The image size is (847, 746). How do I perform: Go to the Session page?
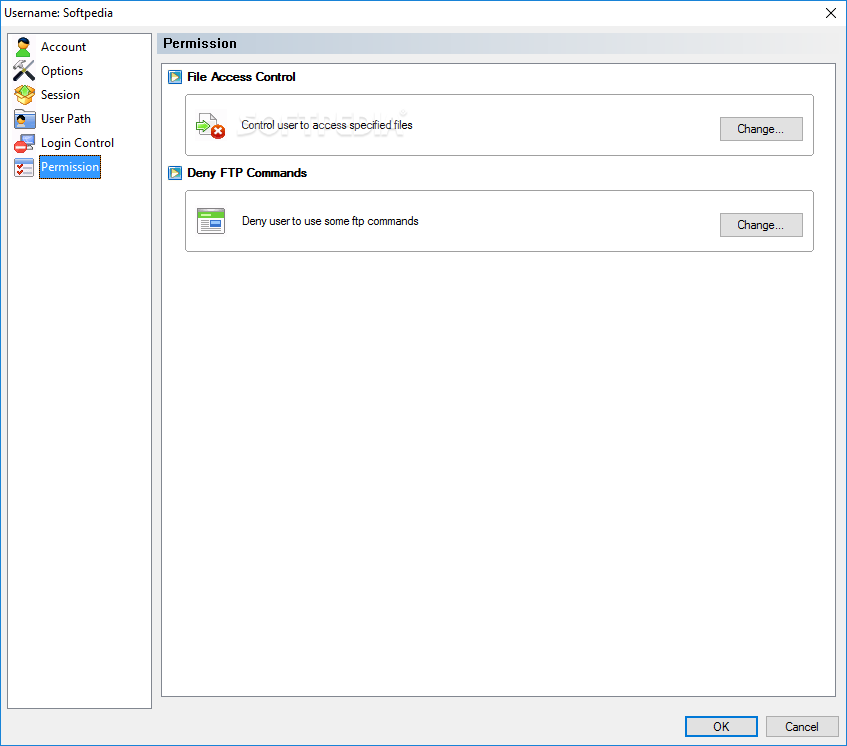pyautogui.click(x=60, y=95)
